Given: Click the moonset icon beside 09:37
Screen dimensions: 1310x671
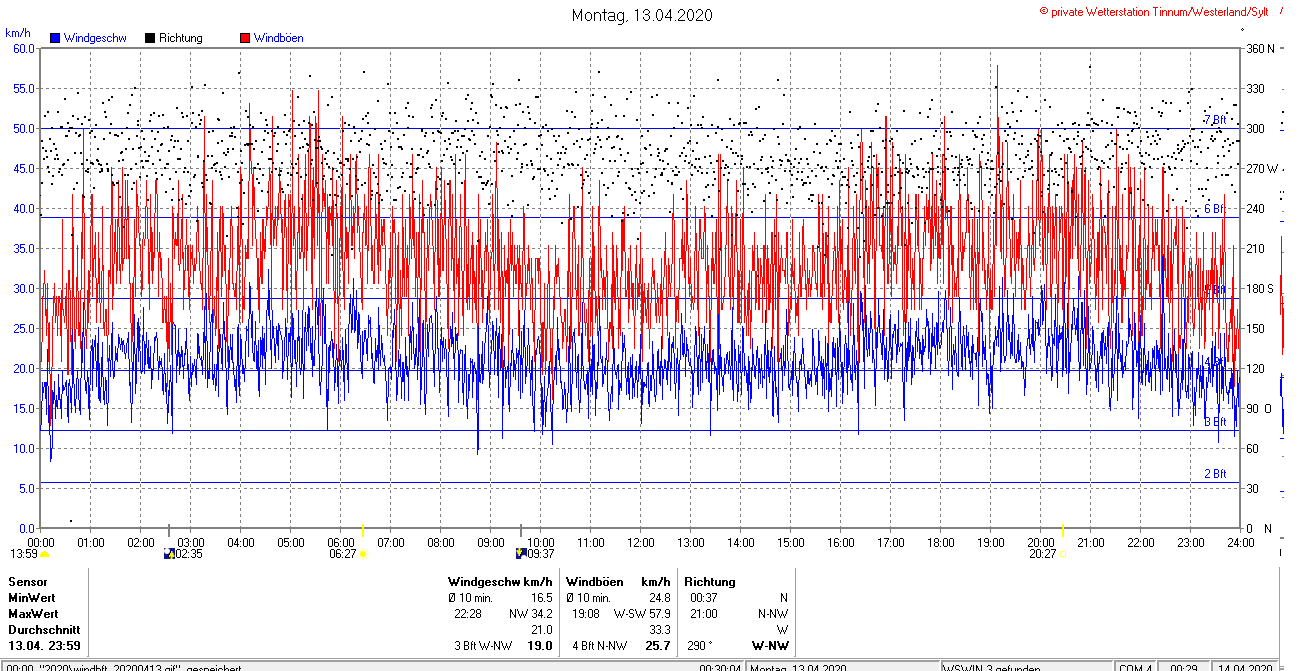Looking at the screenshot, I should point(521,553).
